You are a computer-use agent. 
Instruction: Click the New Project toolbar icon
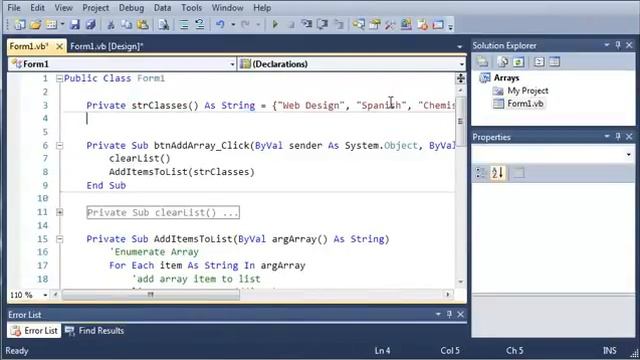point(19,24)
